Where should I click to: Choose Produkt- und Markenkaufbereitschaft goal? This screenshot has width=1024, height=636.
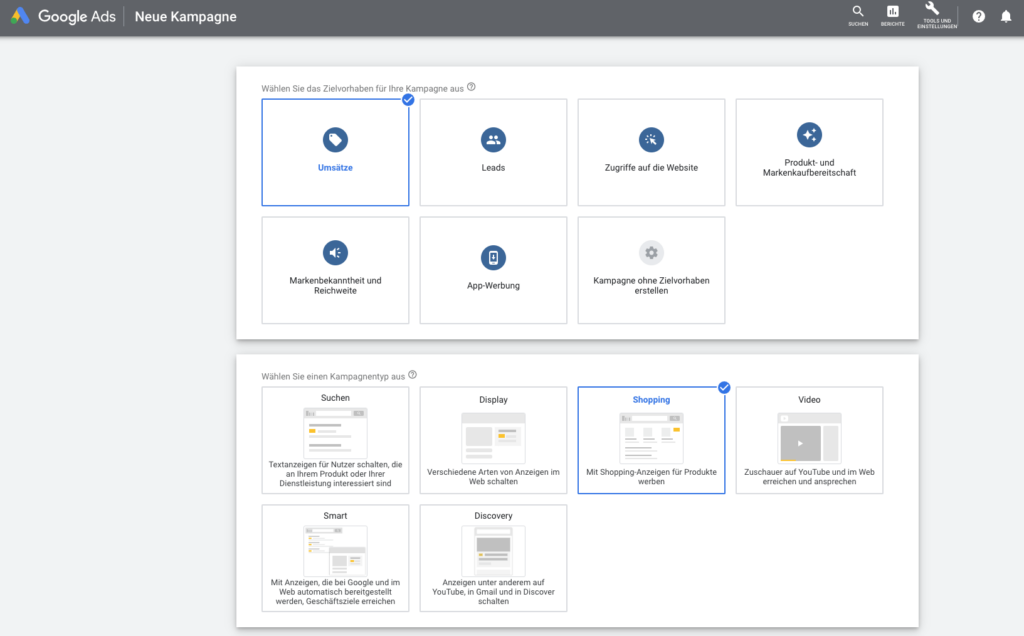pyautogui.click(x=809, y=152)
